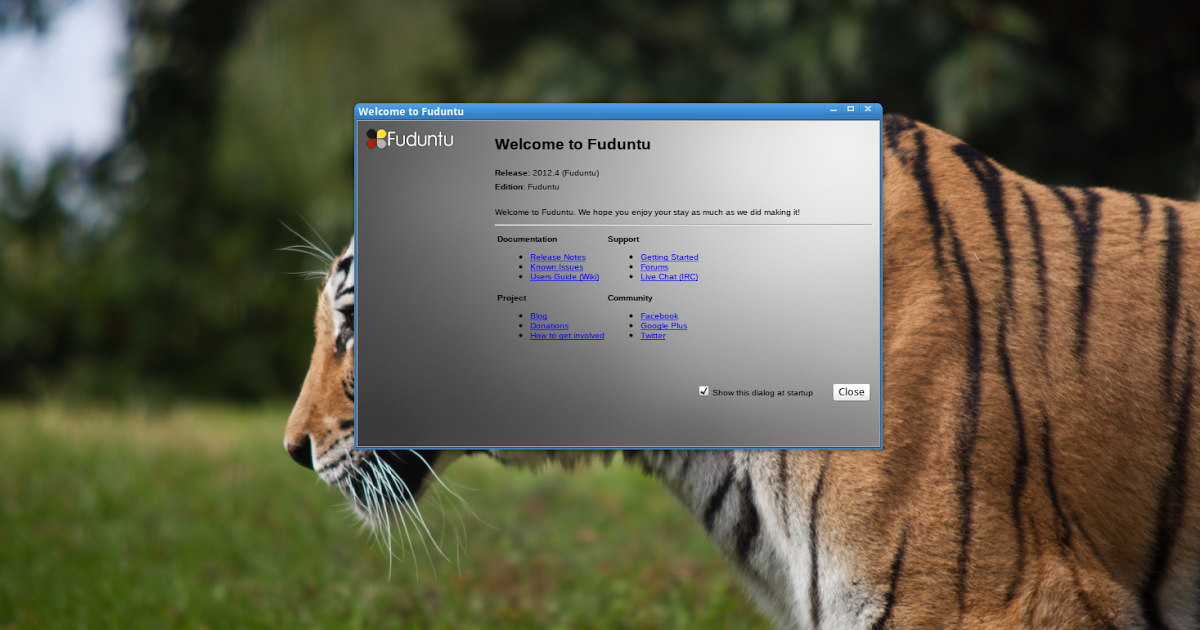Open the How to get involved link
1200x630 pixels.
567,336
